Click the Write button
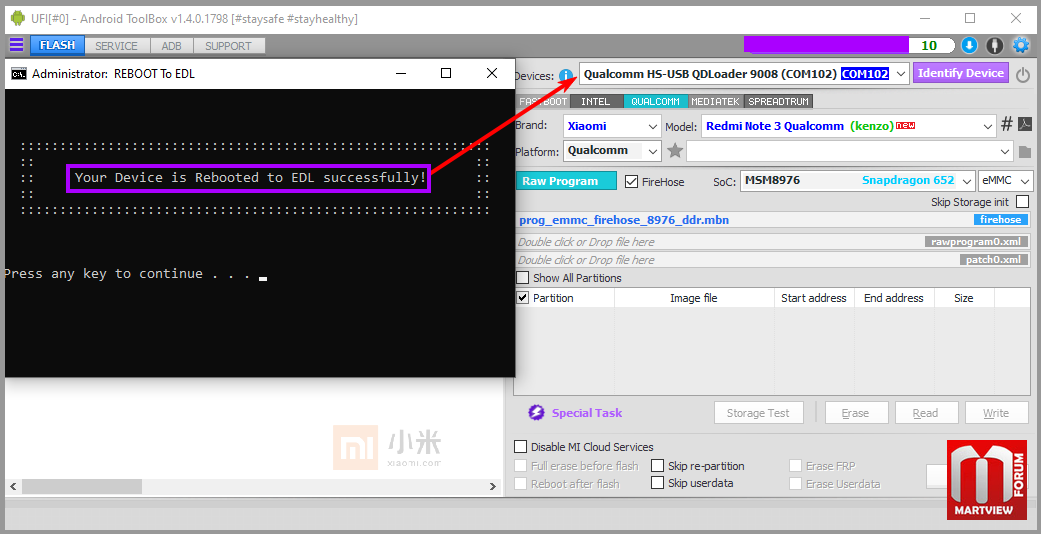1041x534 pixels. (x=996, y=412)
